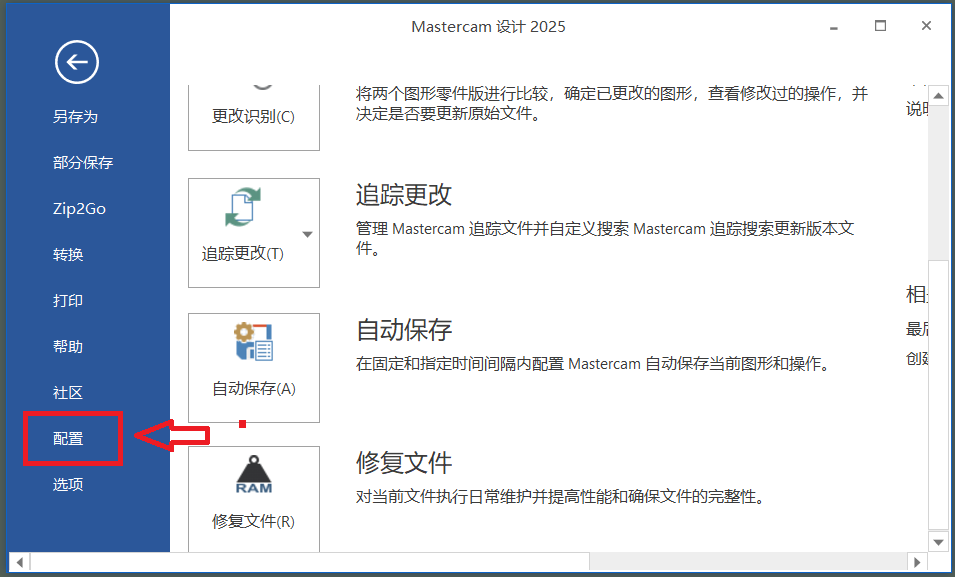The height and width of the screenshot is (577, 955).
Task: Select 部分保存 in the sidebar
Action: (x=83, y=163)
